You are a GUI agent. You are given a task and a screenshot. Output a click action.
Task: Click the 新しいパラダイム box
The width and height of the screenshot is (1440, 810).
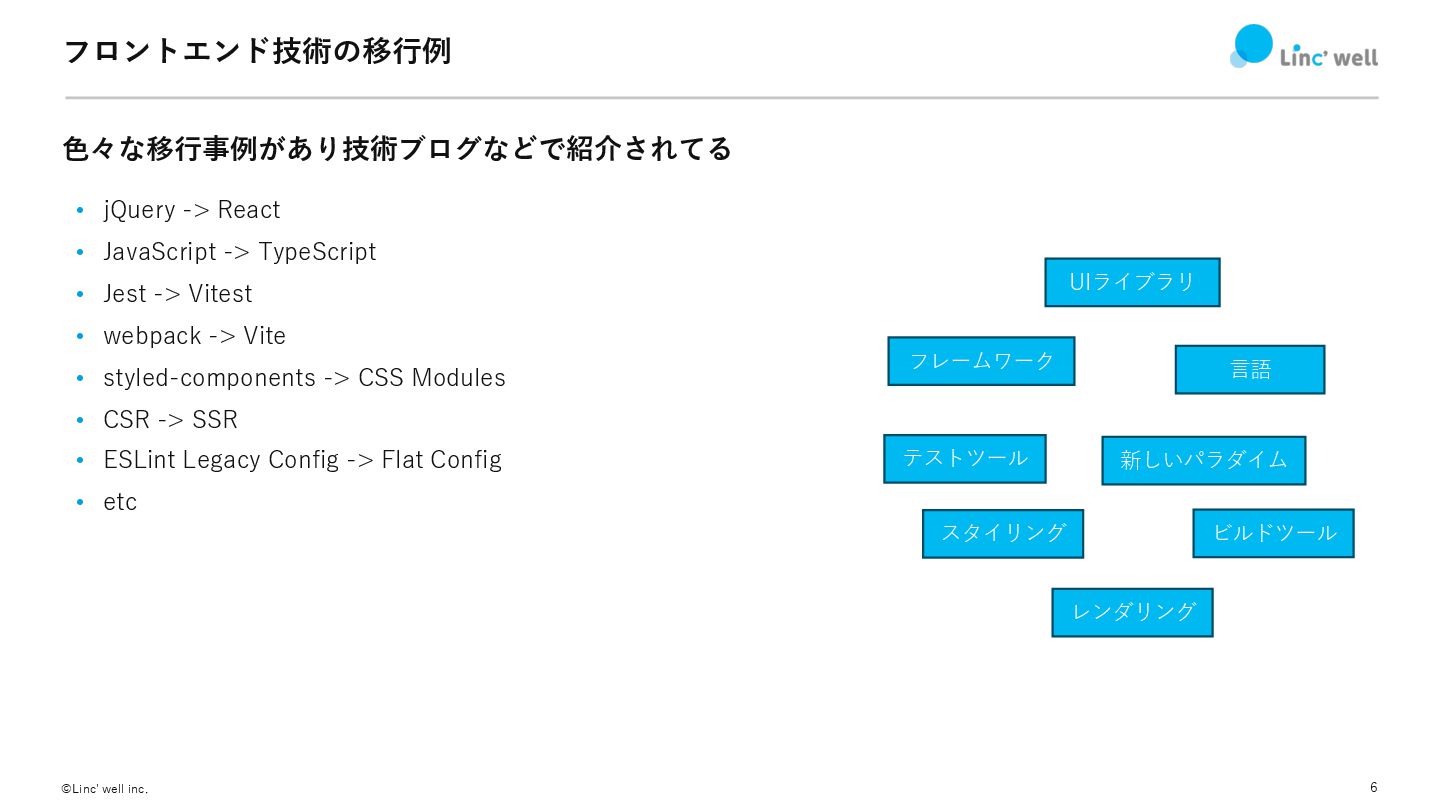point(1204,461)
